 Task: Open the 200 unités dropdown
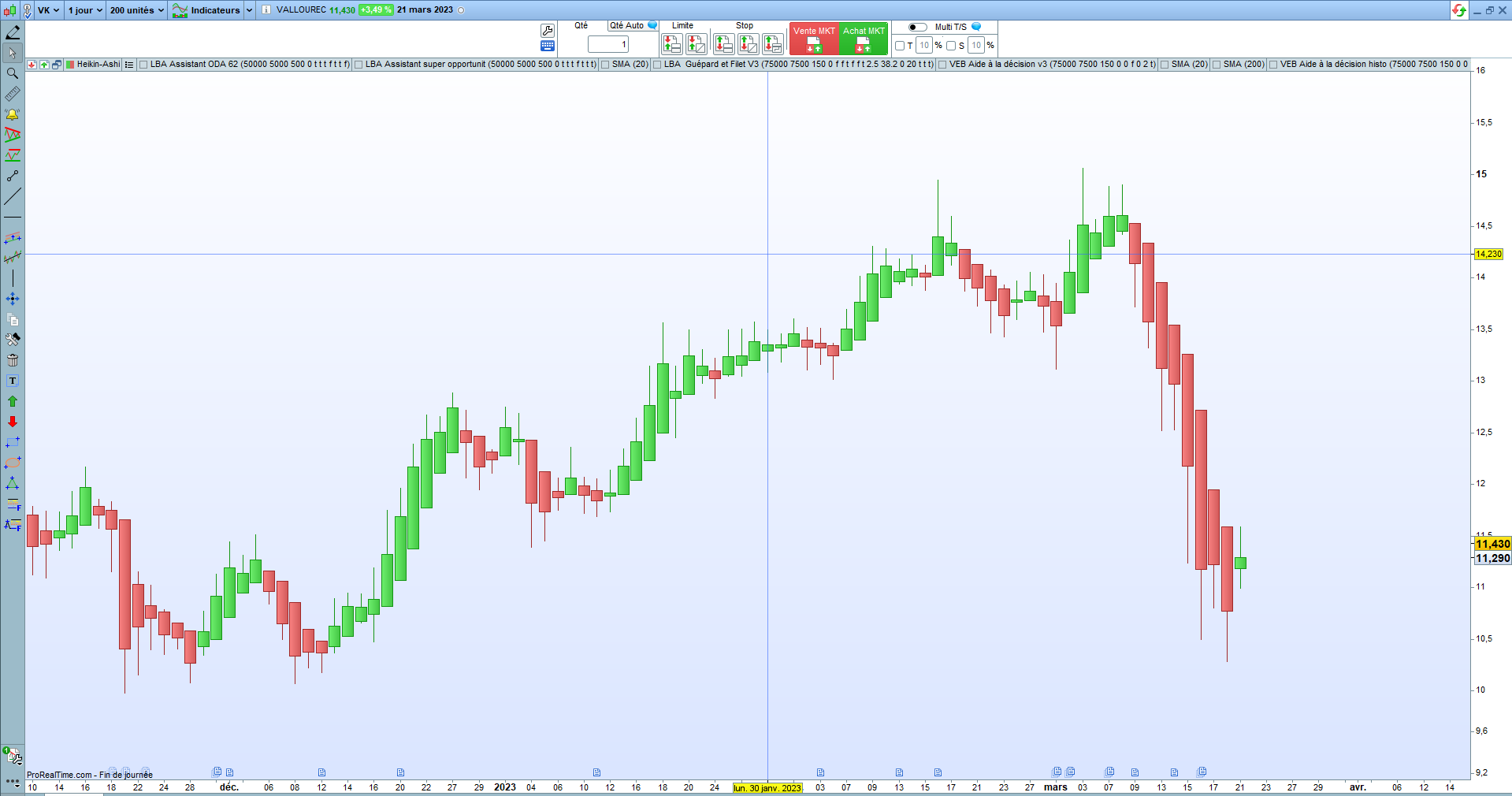click(137, 10)
